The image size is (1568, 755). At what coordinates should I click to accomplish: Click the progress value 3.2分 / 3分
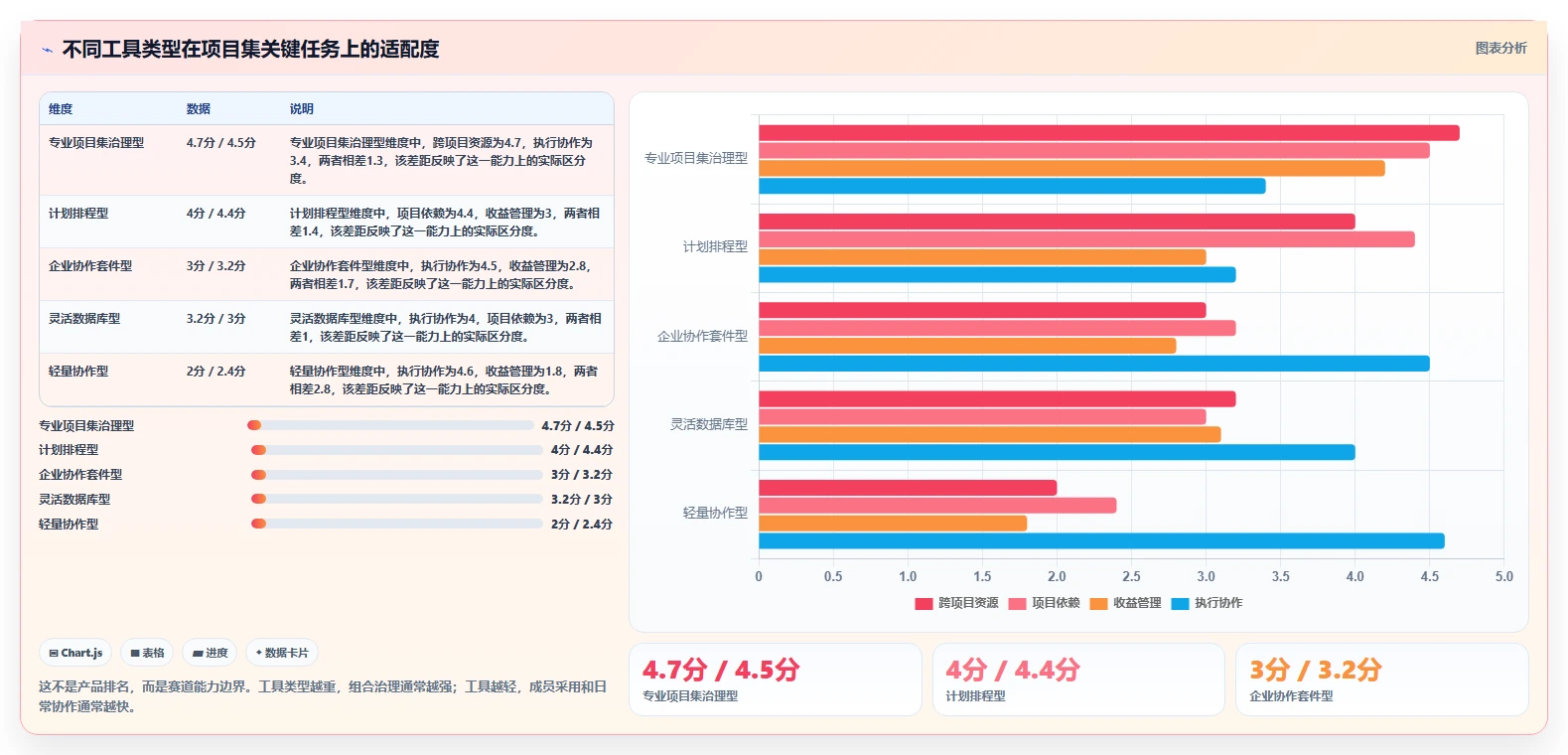point(582,500)
